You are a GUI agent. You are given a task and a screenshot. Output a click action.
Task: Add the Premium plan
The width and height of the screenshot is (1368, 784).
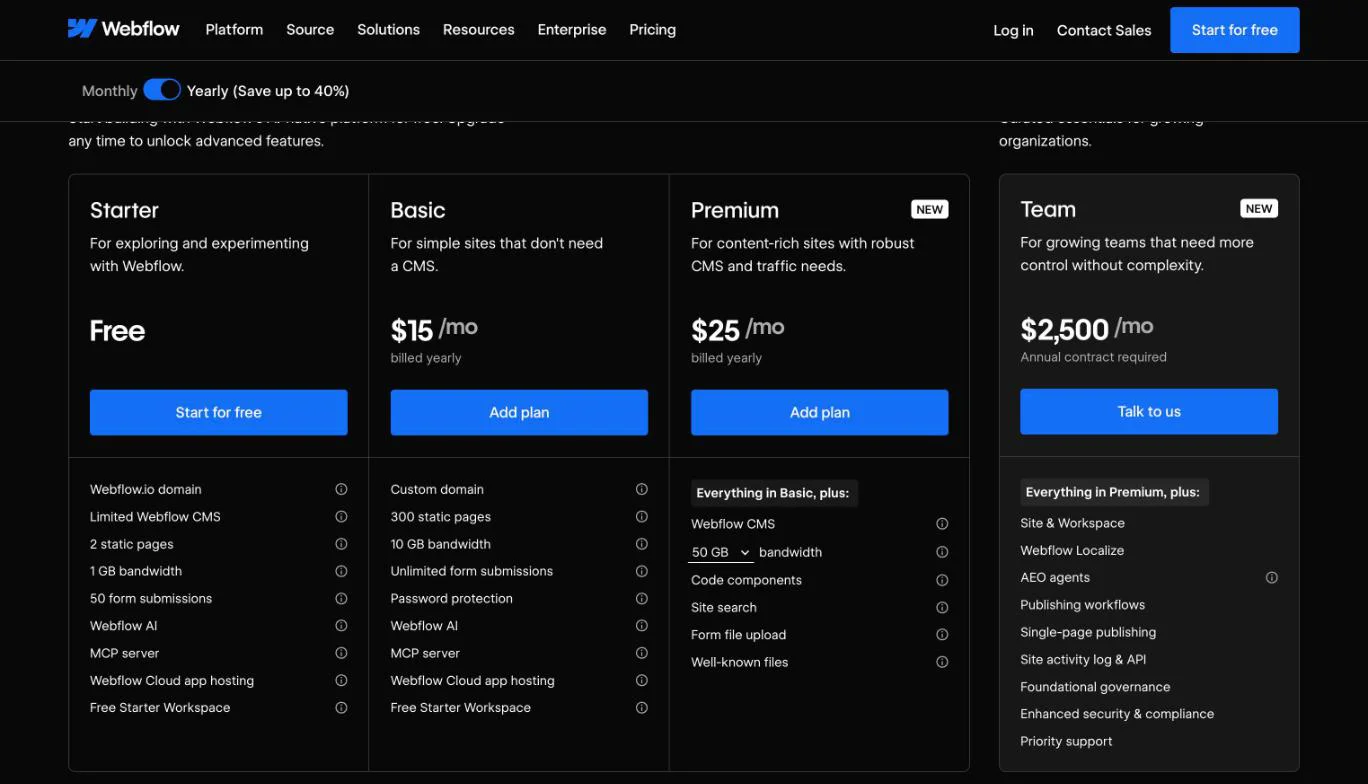[820, 412]
